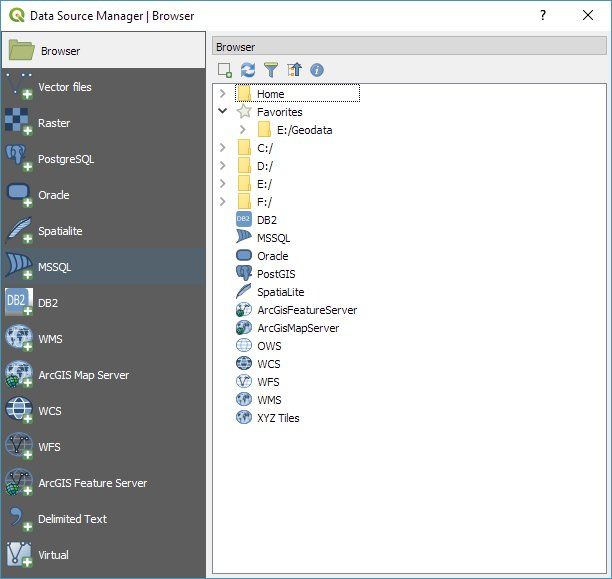Screen dimensions: 612x579
Task: Switch to the Vector files tab
Action: click(64, 87)
